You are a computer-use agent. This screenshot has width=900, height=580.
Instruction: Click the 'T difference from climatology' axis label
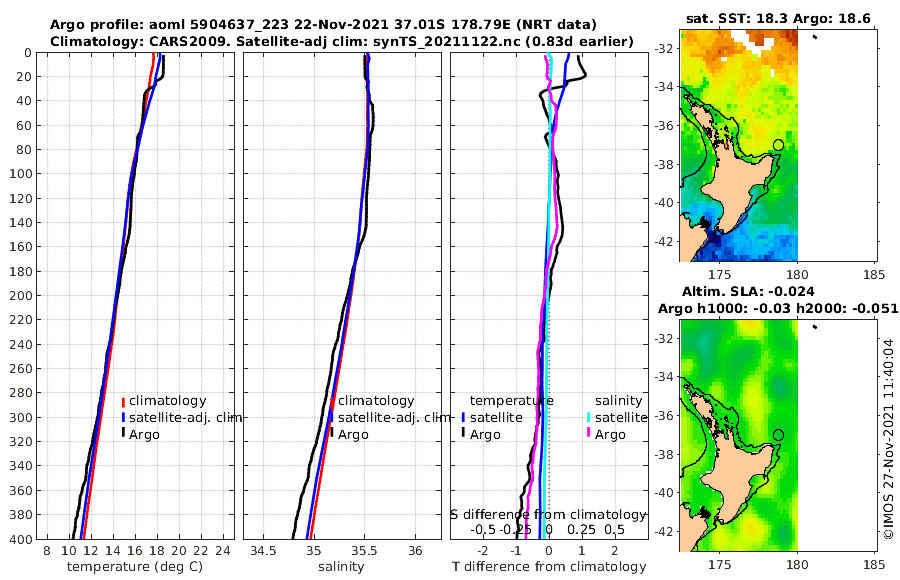click(549, 567)
